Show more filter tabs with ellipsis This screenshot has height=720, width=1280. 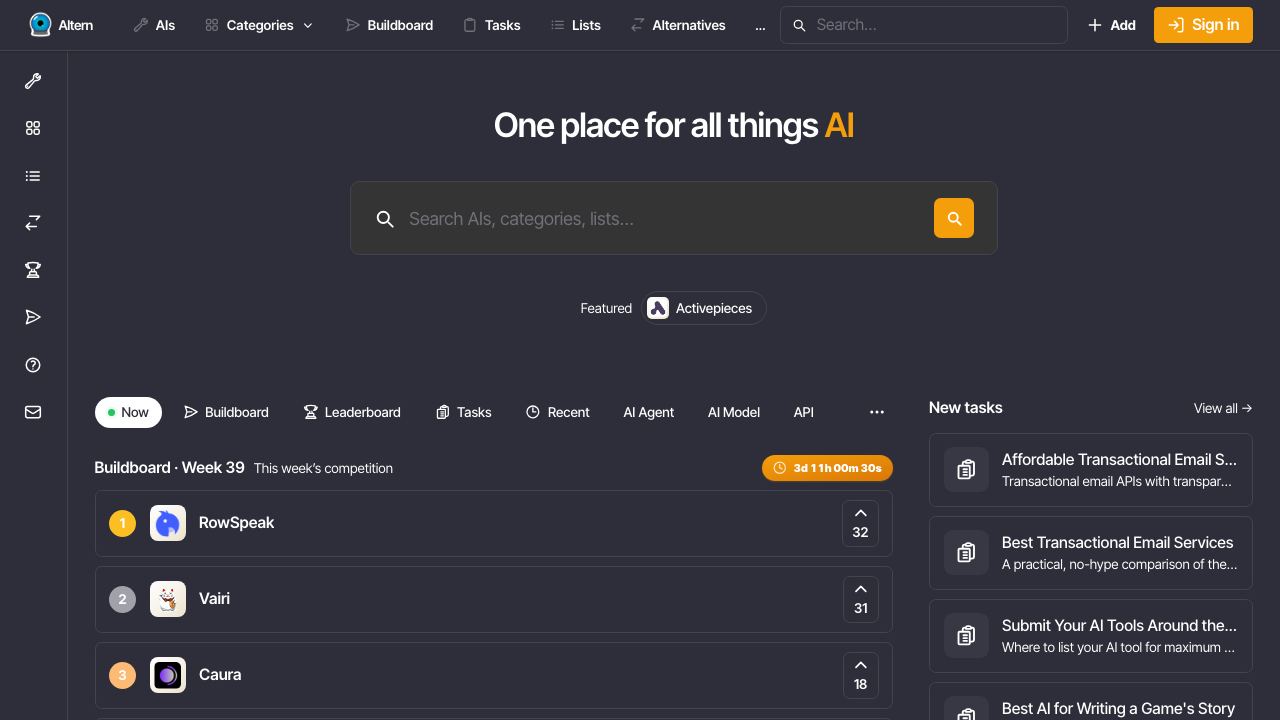point(877,412)
